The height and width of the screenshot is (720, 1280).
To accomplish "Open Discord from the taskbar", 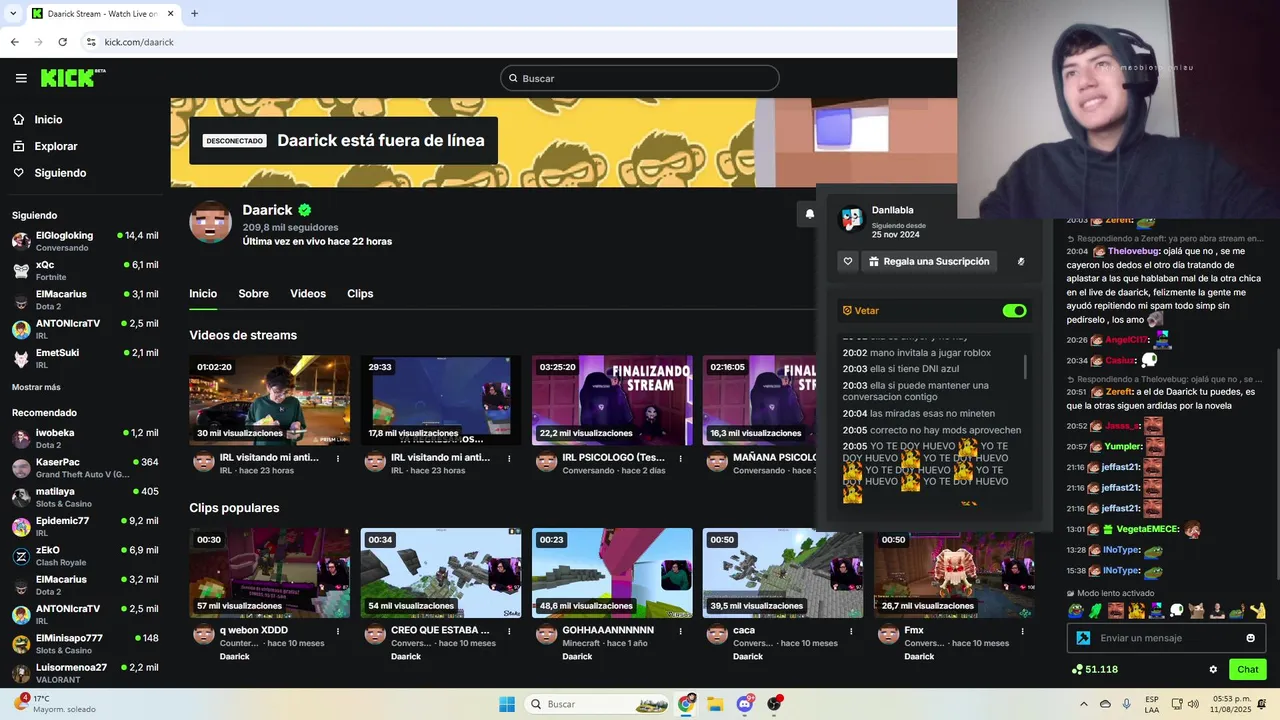I will [744, 704].
